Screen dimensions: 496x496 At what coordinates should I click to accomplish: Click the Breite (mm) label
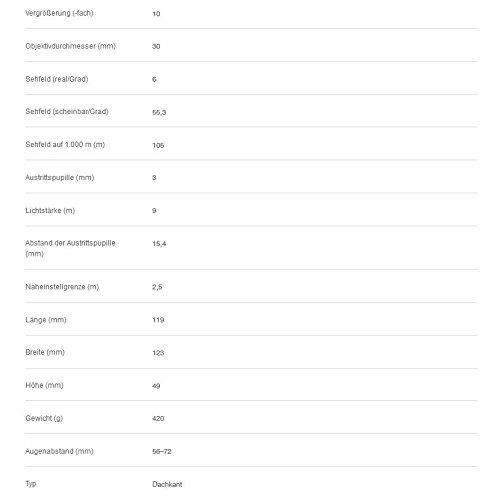tap(45, 352)
